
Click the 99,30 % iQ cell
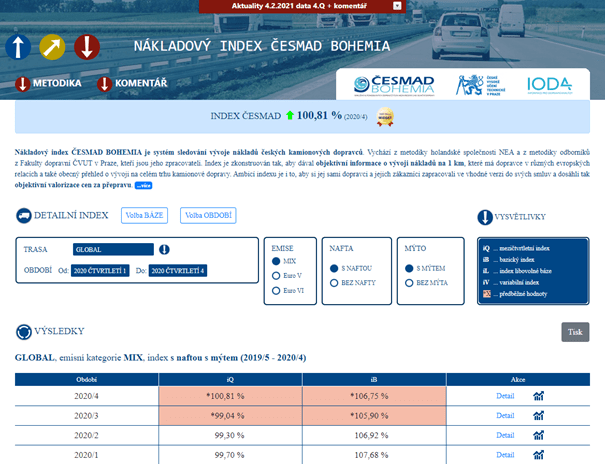tap(230, 435)
